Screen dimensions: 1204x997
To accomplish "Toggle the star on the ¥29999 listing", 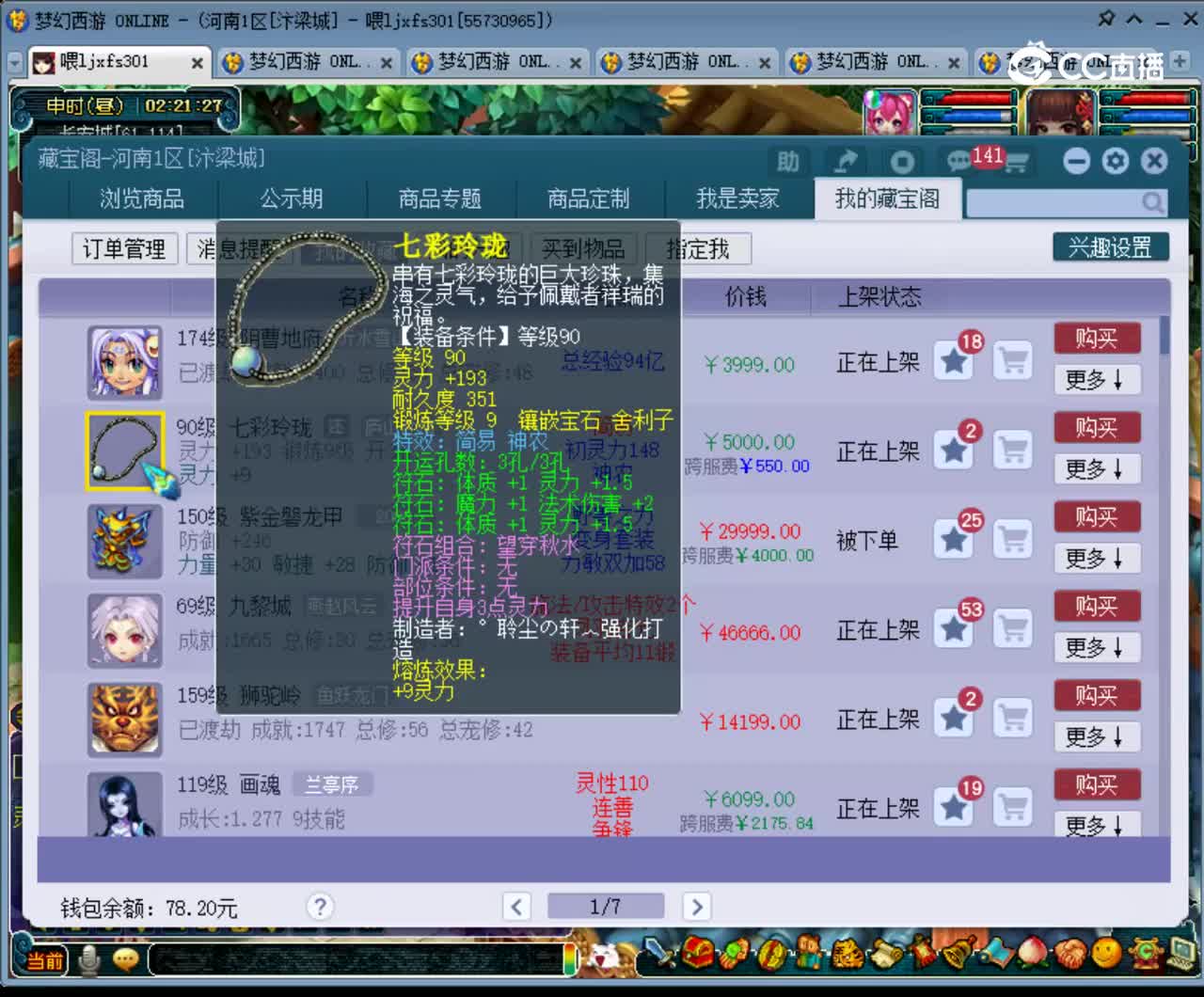I will [953, 539].
